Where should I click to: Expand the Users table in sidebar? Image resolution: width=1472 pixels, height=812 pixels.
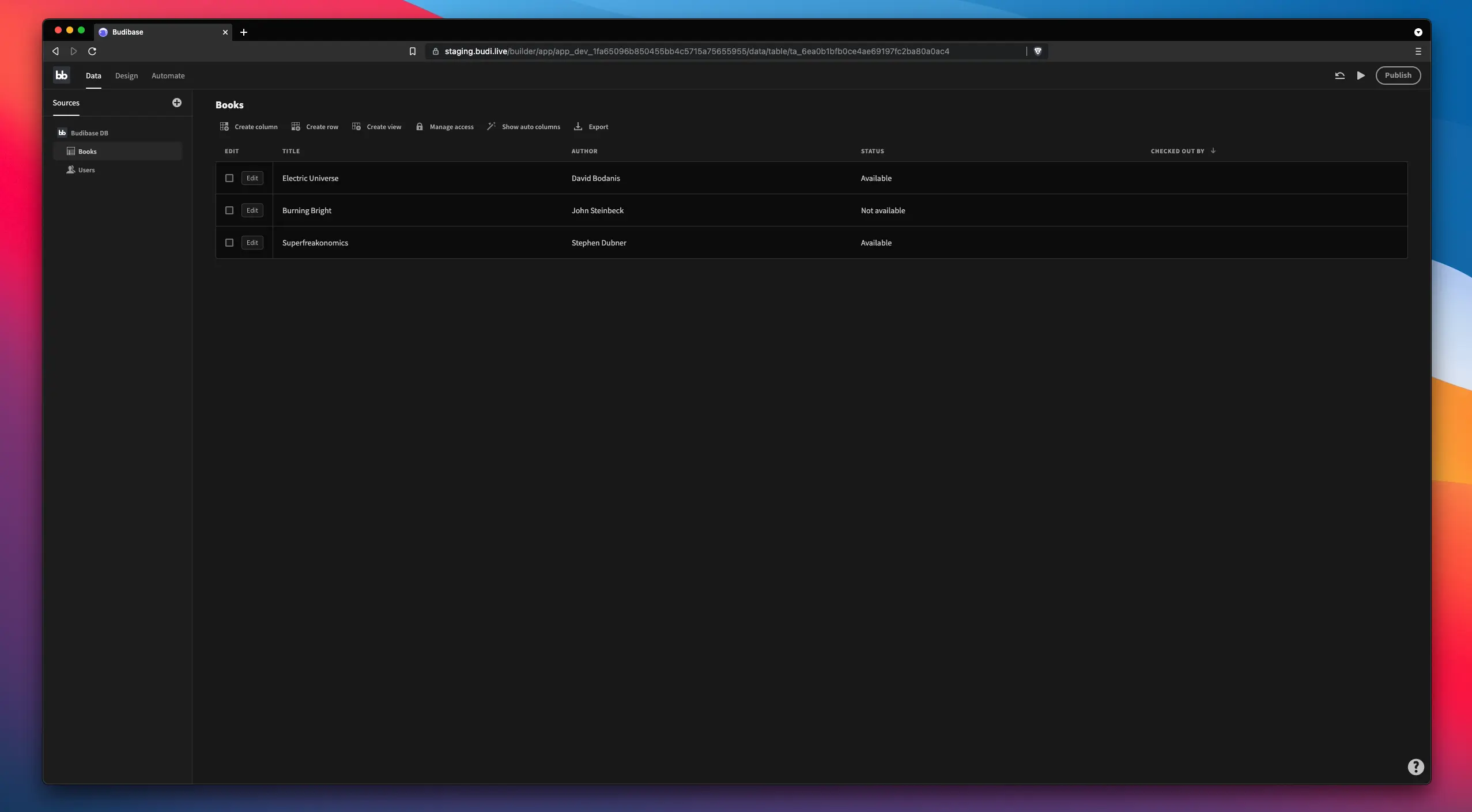point(86,170)
